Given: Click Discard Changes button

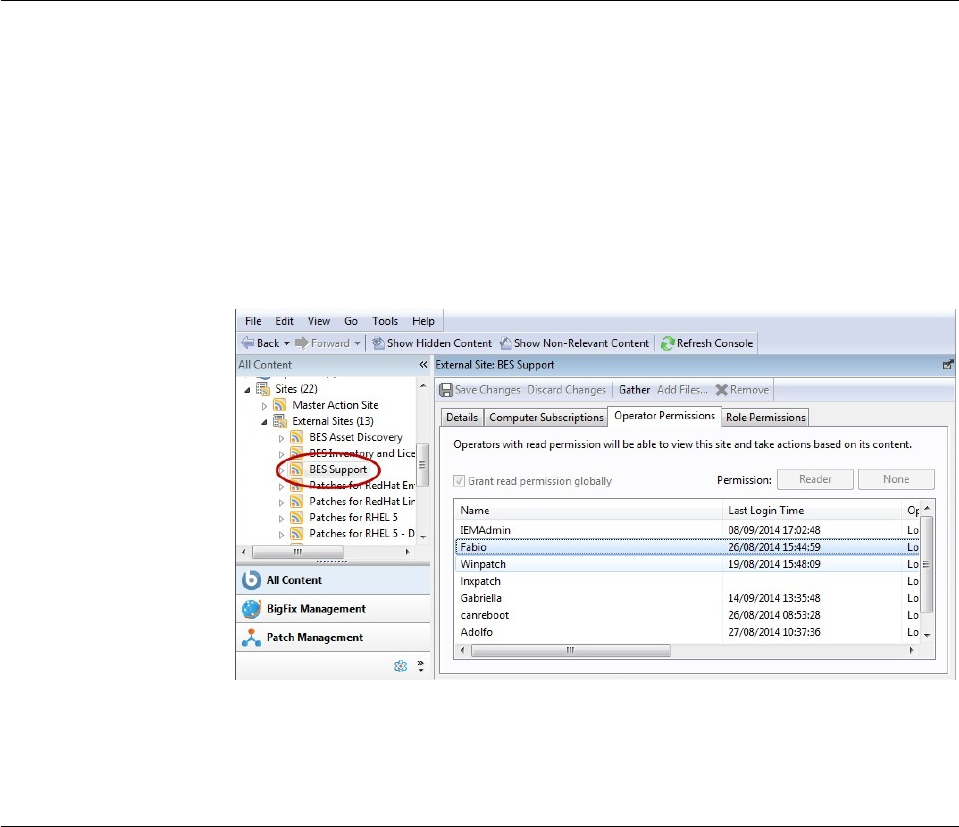Looking at the screenshot, I should coord(566,390).
